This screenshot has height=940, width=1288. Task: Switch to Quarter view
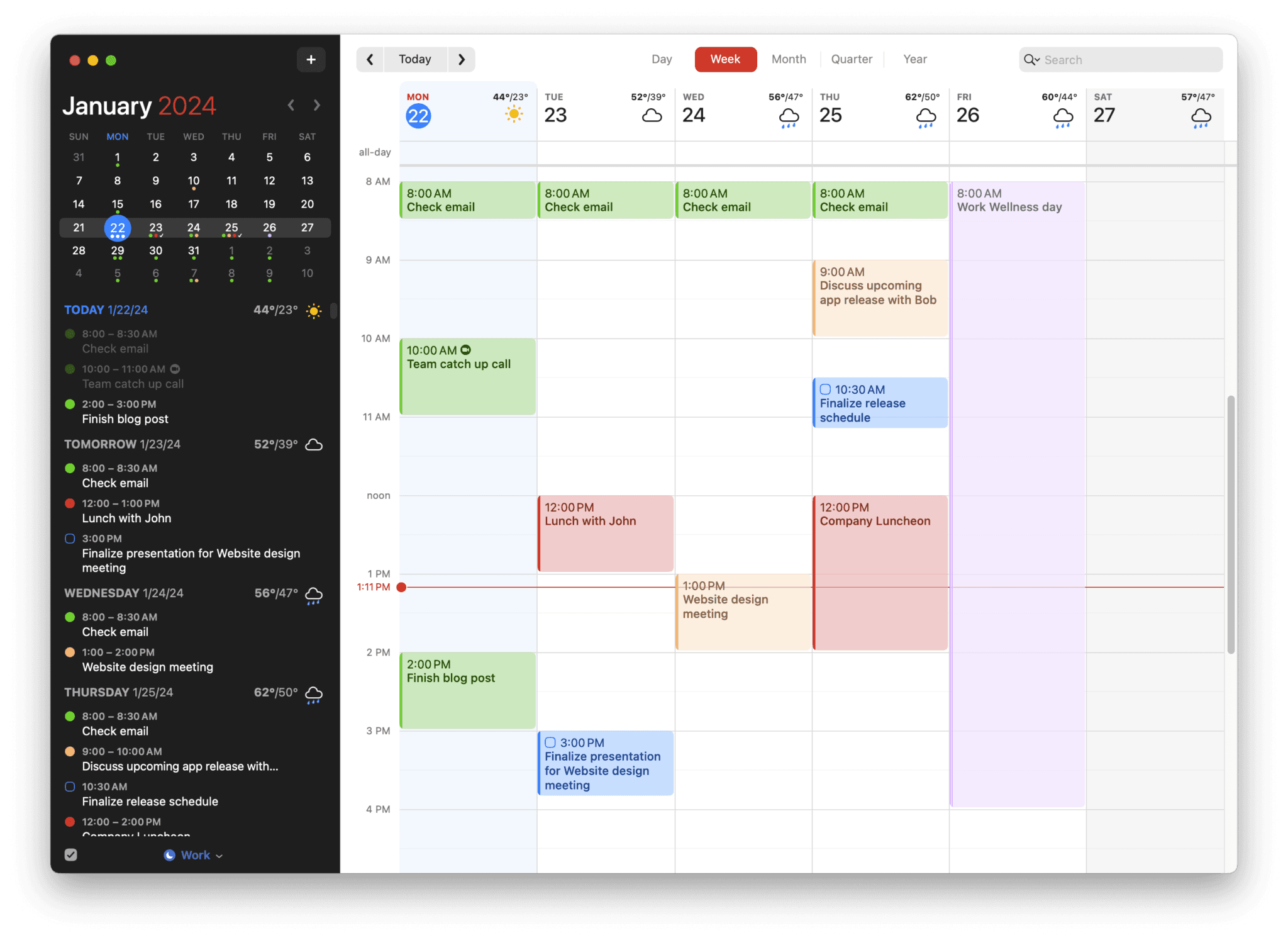(x=852, y=59)
